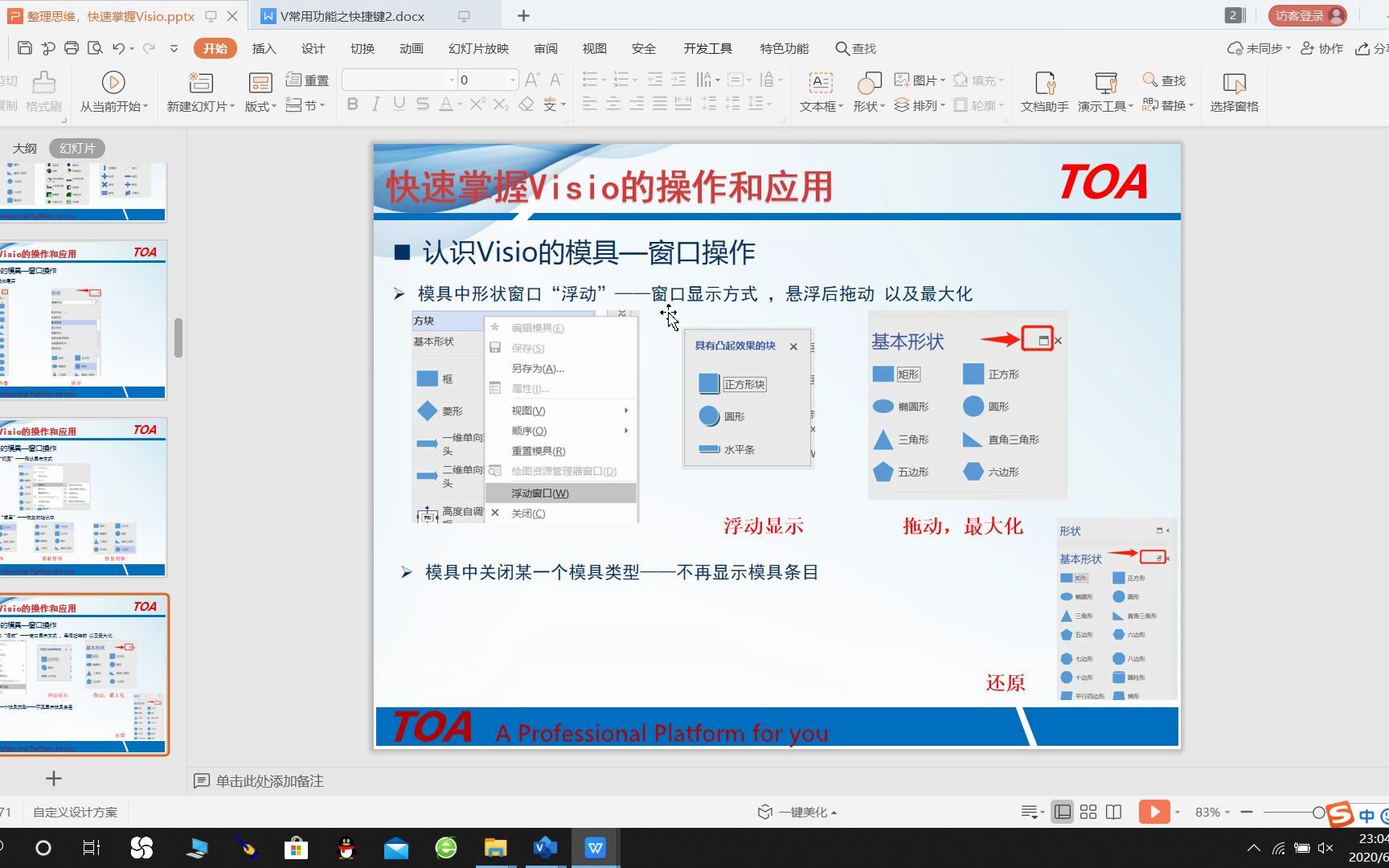Switch to Outline (大纲) pane

click(x=24, y=148)
